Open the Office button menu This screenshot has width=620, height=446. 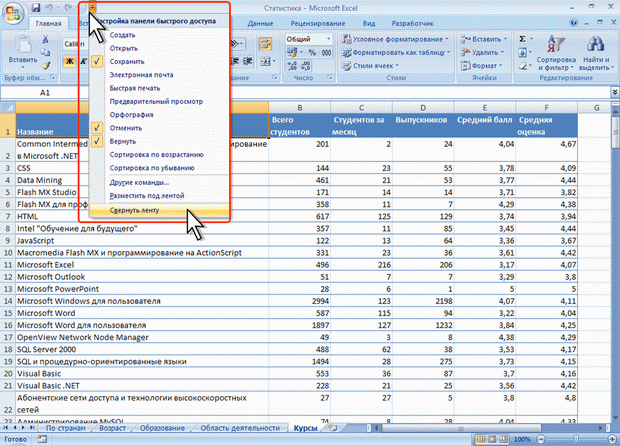click(13, 13)
